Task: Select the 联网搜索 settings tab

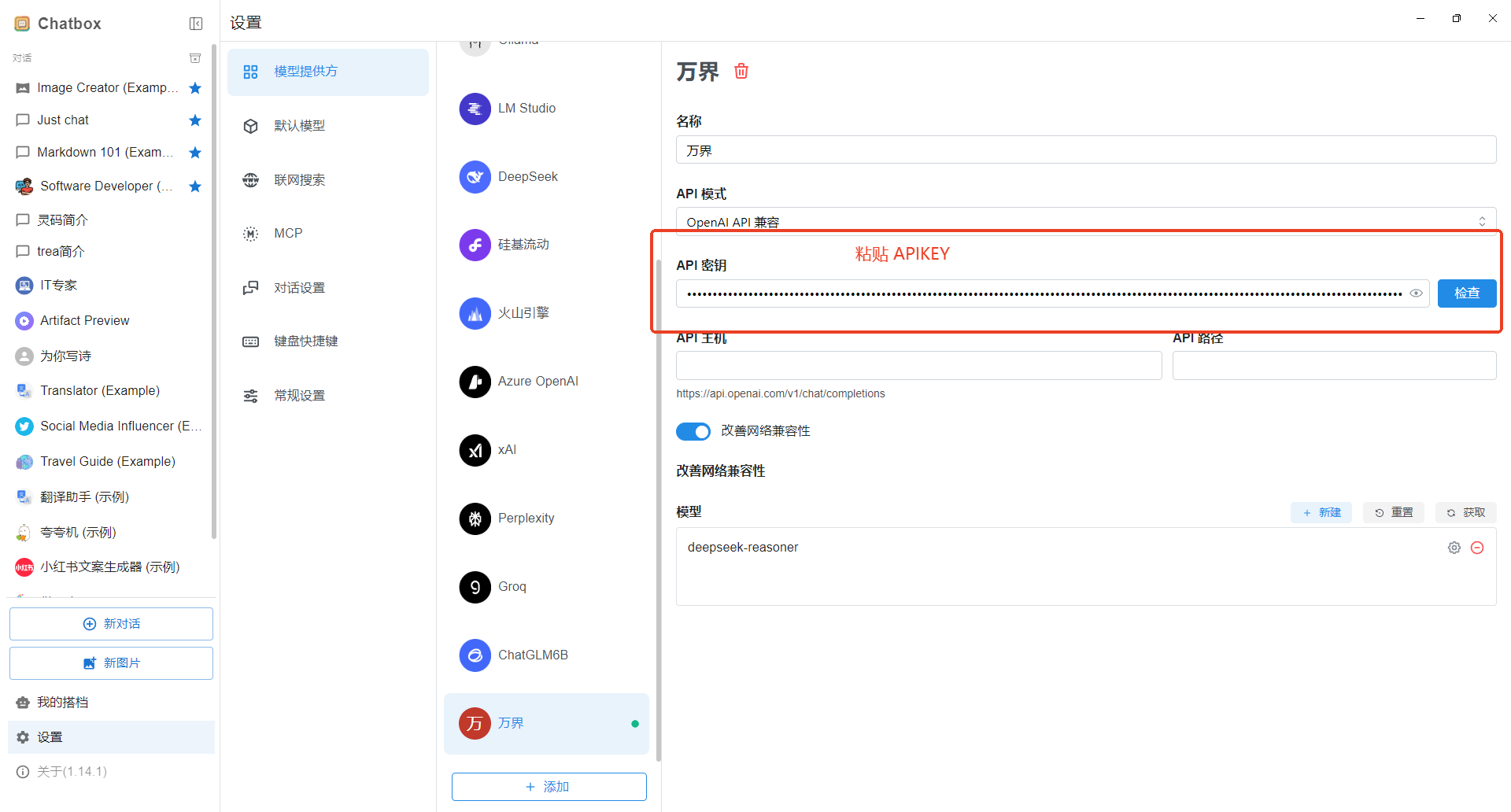Action: (328, 180)
